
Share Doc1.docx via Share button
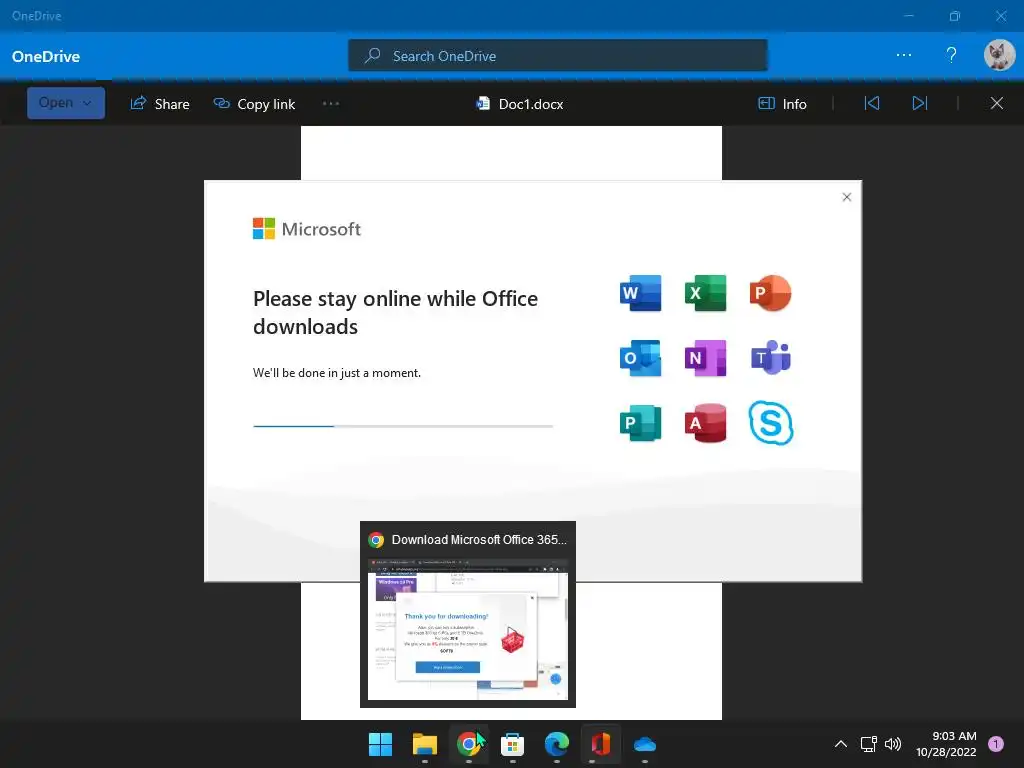pyautogui.click(x=160, y=104)
